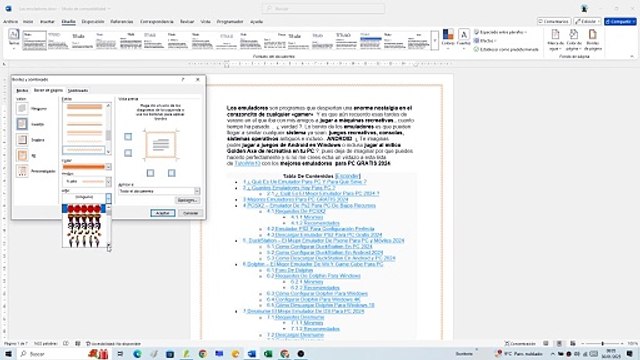The height and width of the screenshot is (360, 640).
Task: Select the first document format thumbnail
Action: pos(34,40)
